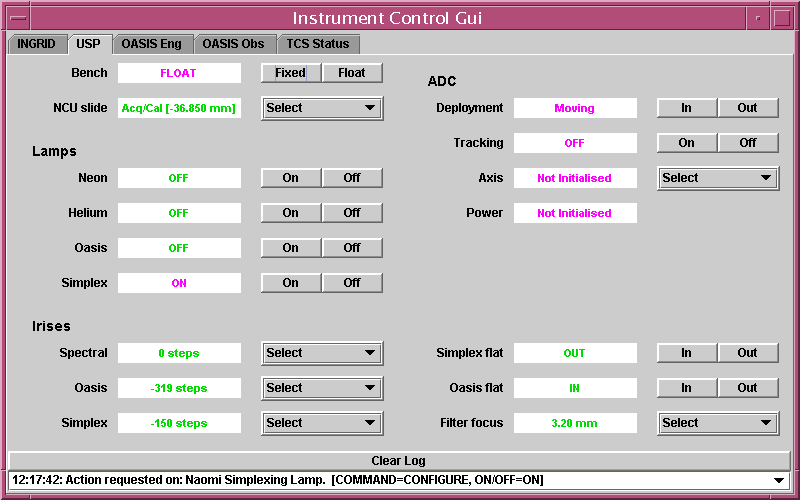Move Simplex flat Out
Screen dimensions: 800x500
point(748,353)
